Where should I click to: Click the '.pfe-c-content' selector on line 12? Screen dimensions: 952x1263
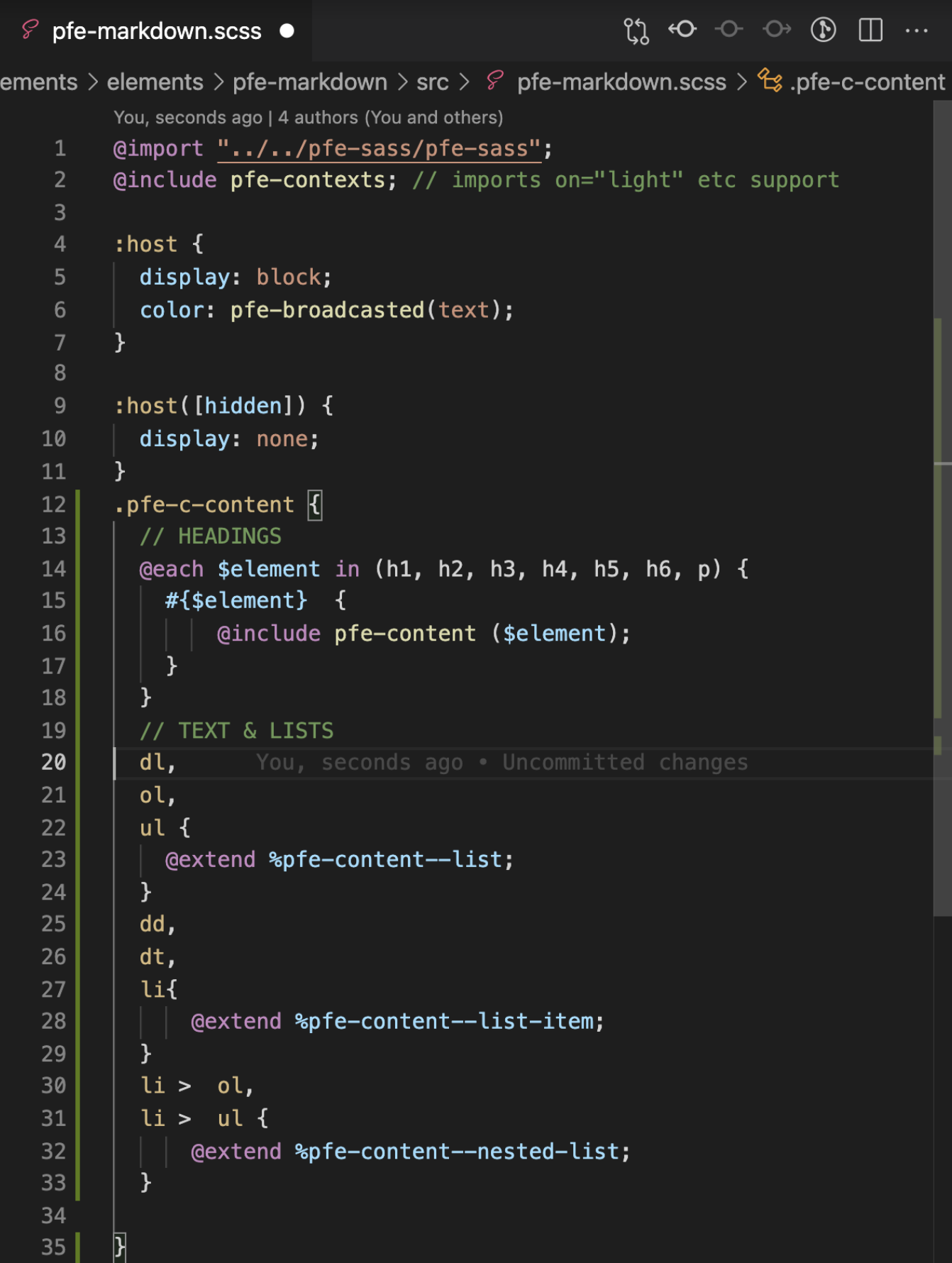click(204, 504)
